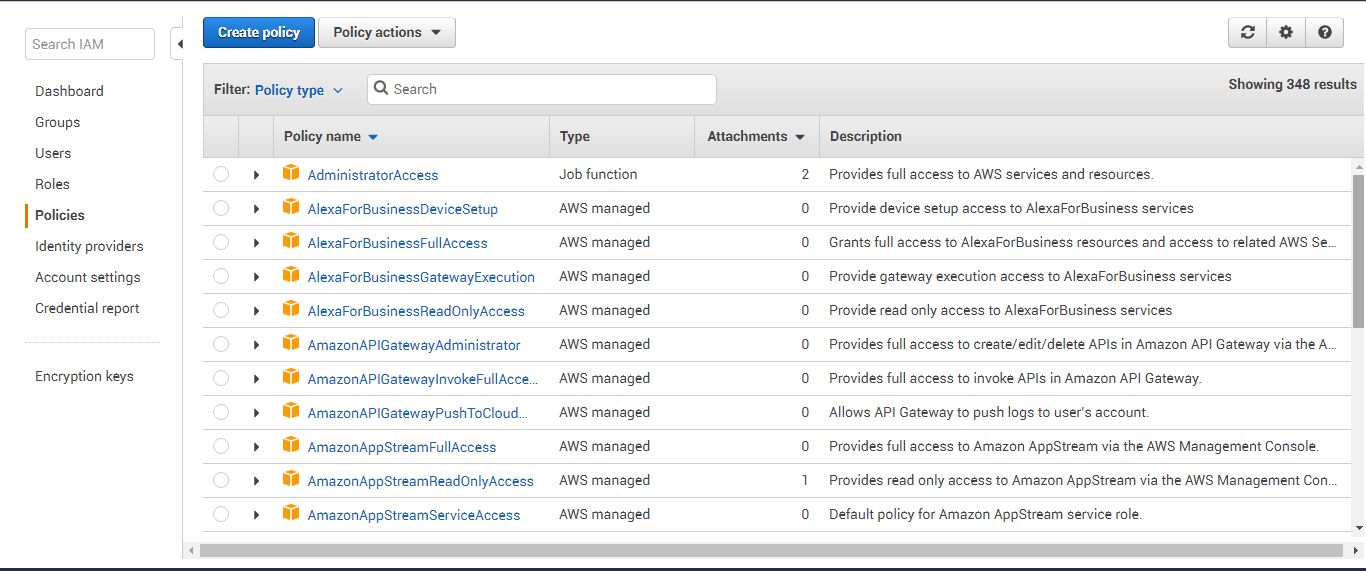Image resolution: width=1366 pixels, height=571 pixels.
Task: Sort by the Attachments column
Action: [756, 136]
